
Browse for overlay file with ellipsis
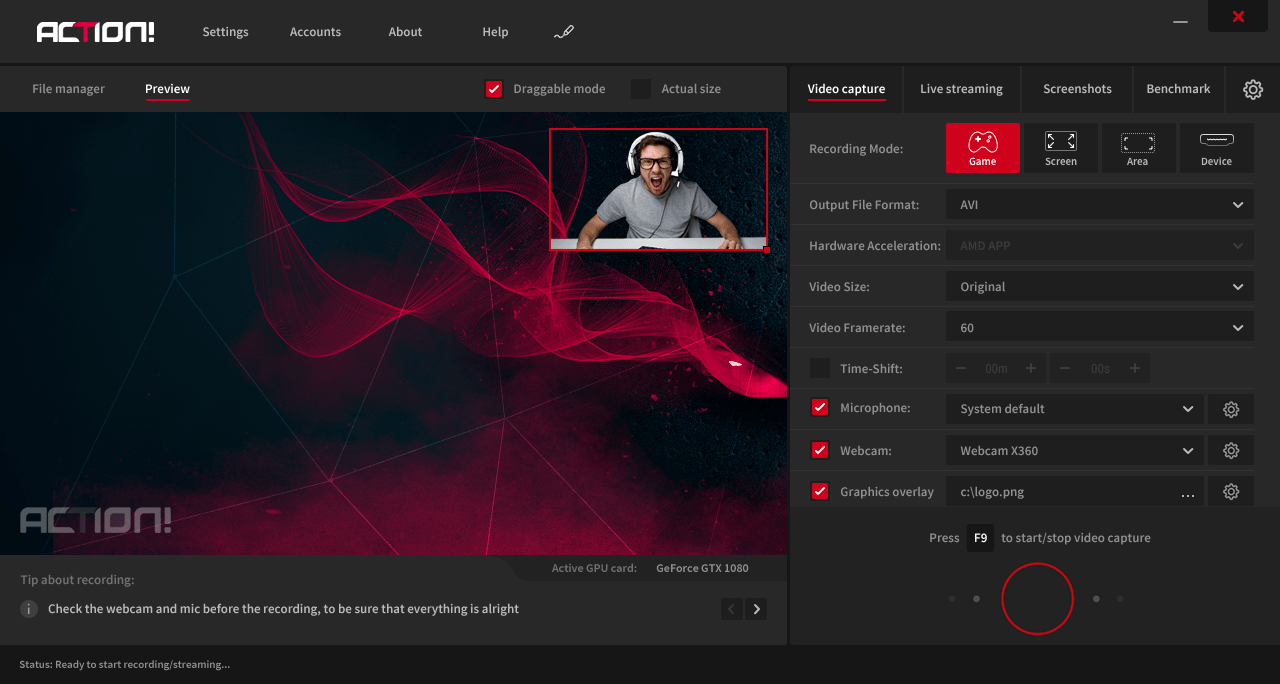[1187, 493]
